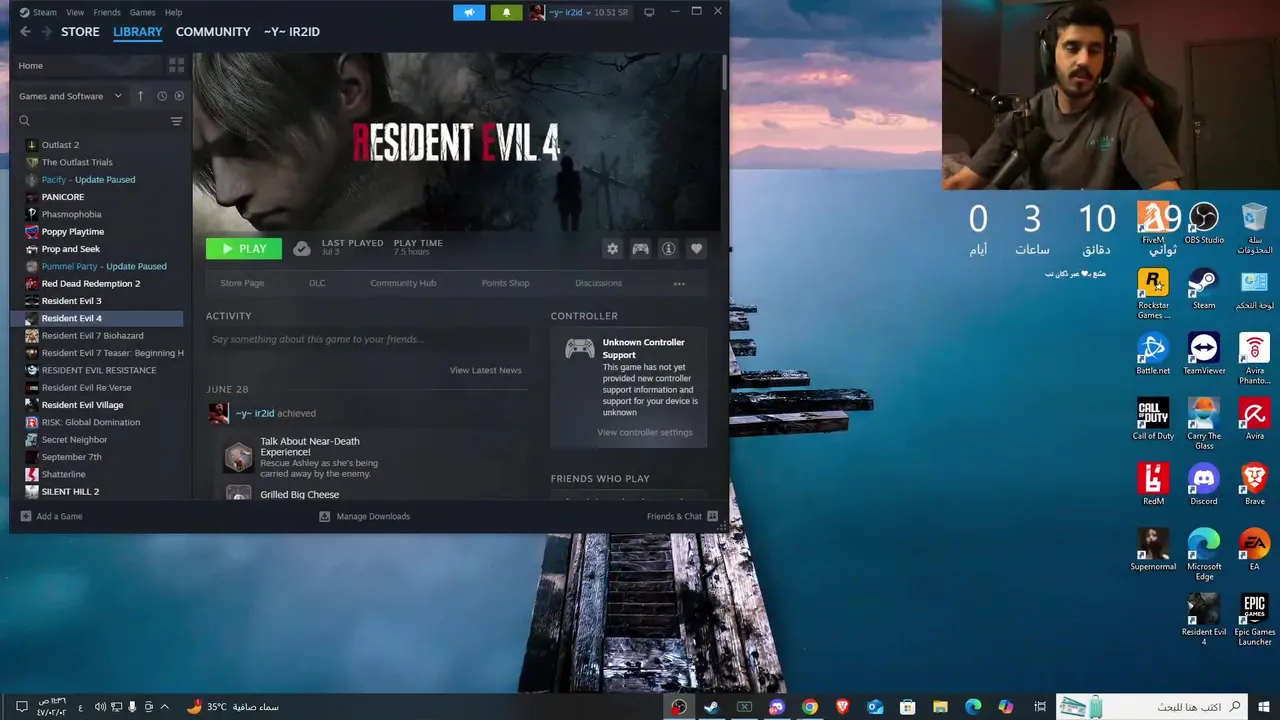The width and height of the screenshot is (1280, 720).
Task: Expand the three-dots more links menu
Action: tap(679, 283)
